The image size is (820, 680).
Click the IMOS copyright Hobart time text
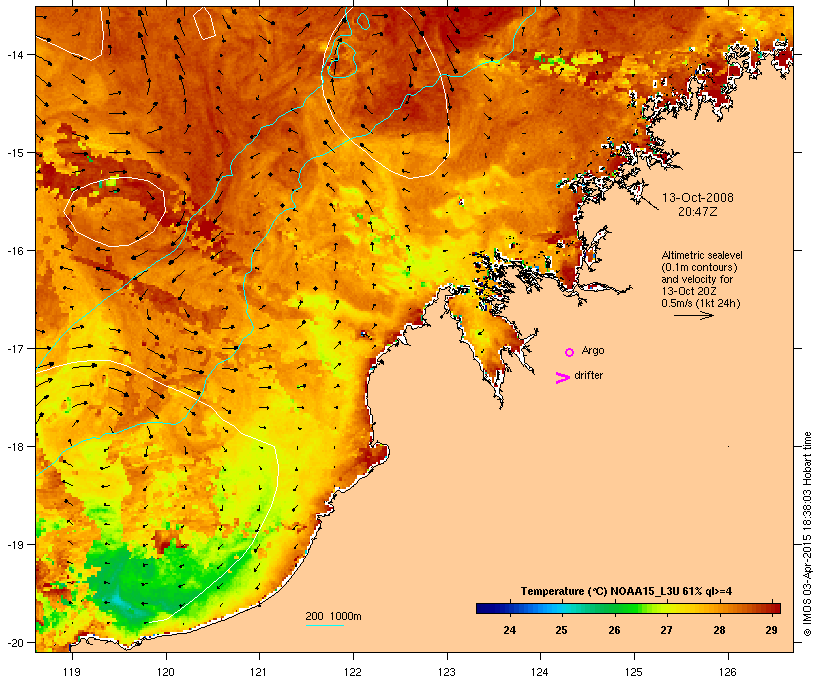point(807,534)
